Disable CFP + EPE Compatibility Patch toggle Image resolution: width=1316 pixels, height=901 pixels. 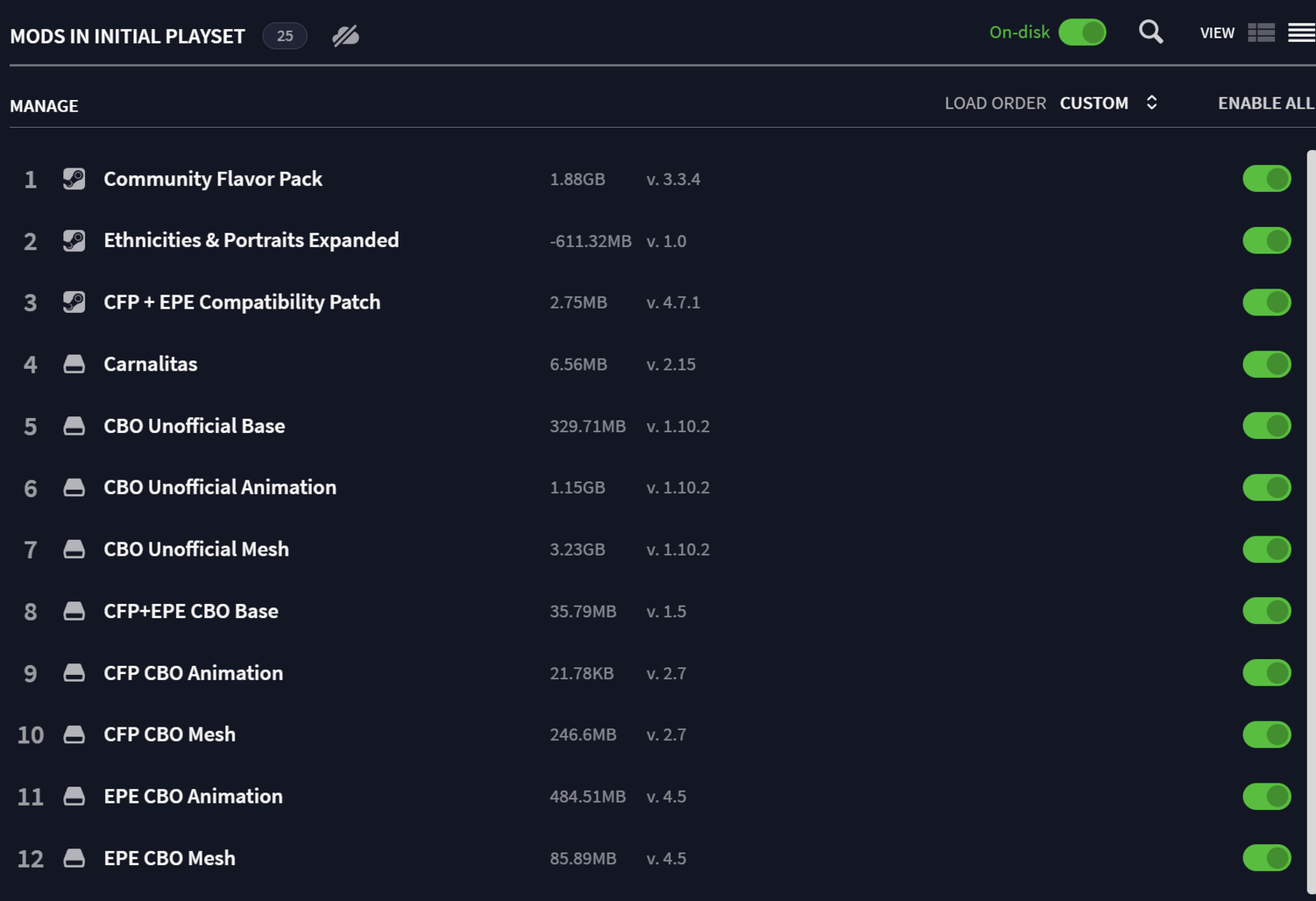tap(1267, 302)
